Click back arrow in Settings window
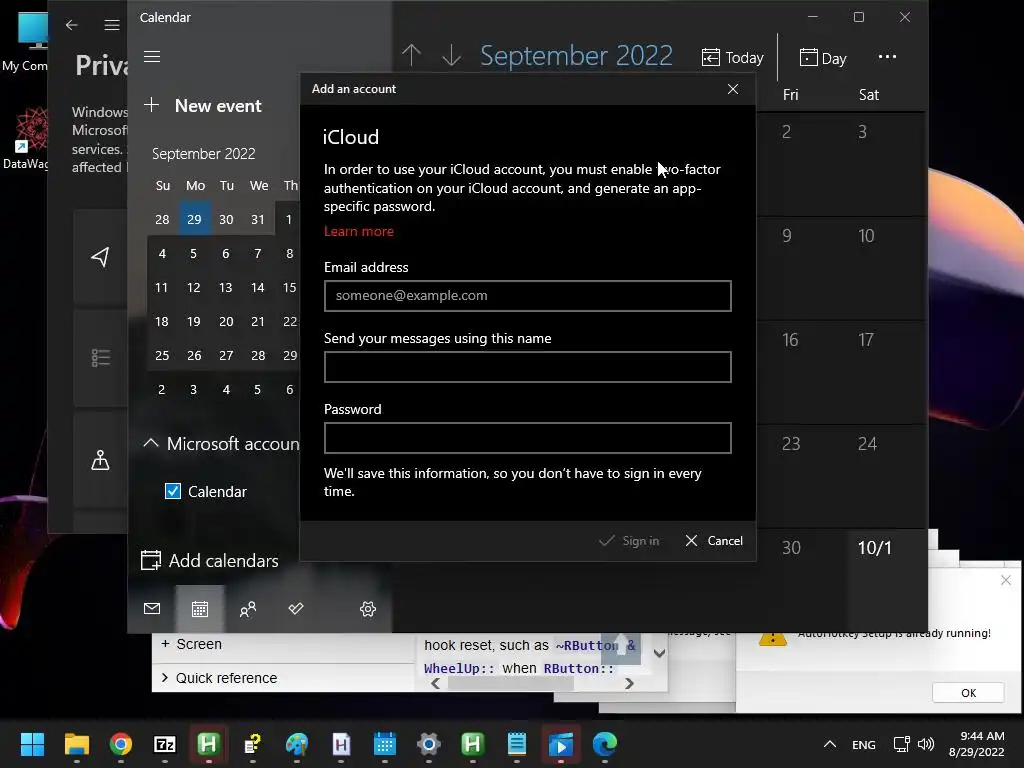The width and height of the screenshot is (1024, 768). [72, 25]
